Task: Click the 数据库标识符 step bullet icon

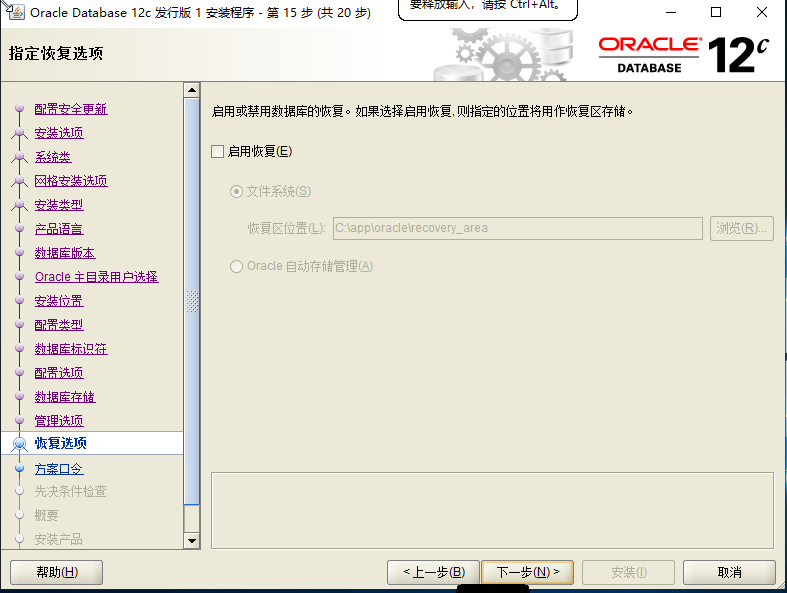Action: click(x=20, y=348)
